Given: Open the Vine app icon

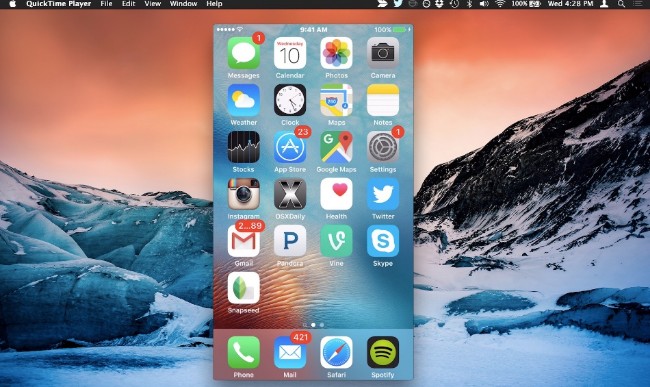Looking at the screenshot, I should 336,241.
